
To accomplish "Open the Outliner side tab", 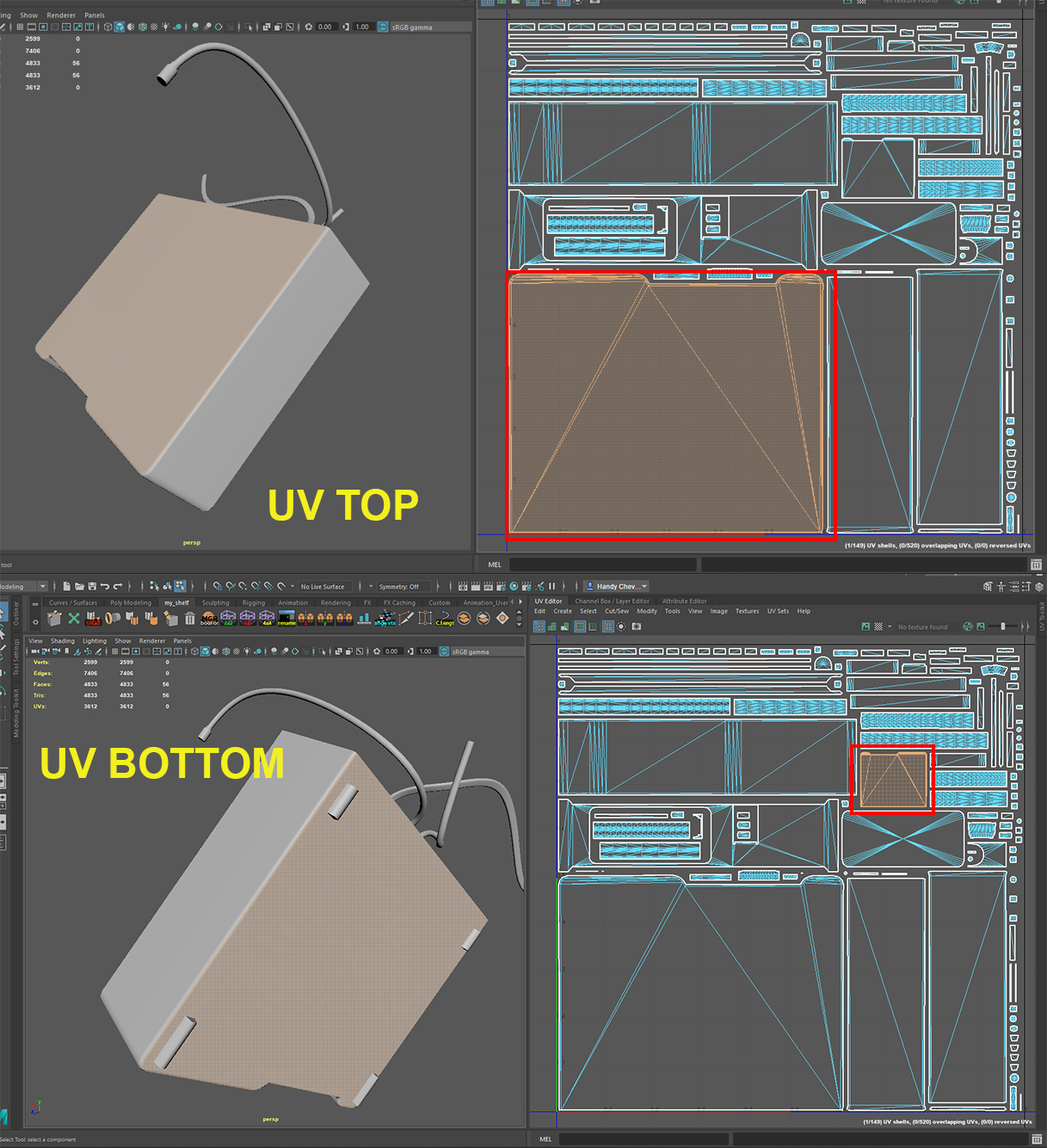I will click(x=15, y=613).
